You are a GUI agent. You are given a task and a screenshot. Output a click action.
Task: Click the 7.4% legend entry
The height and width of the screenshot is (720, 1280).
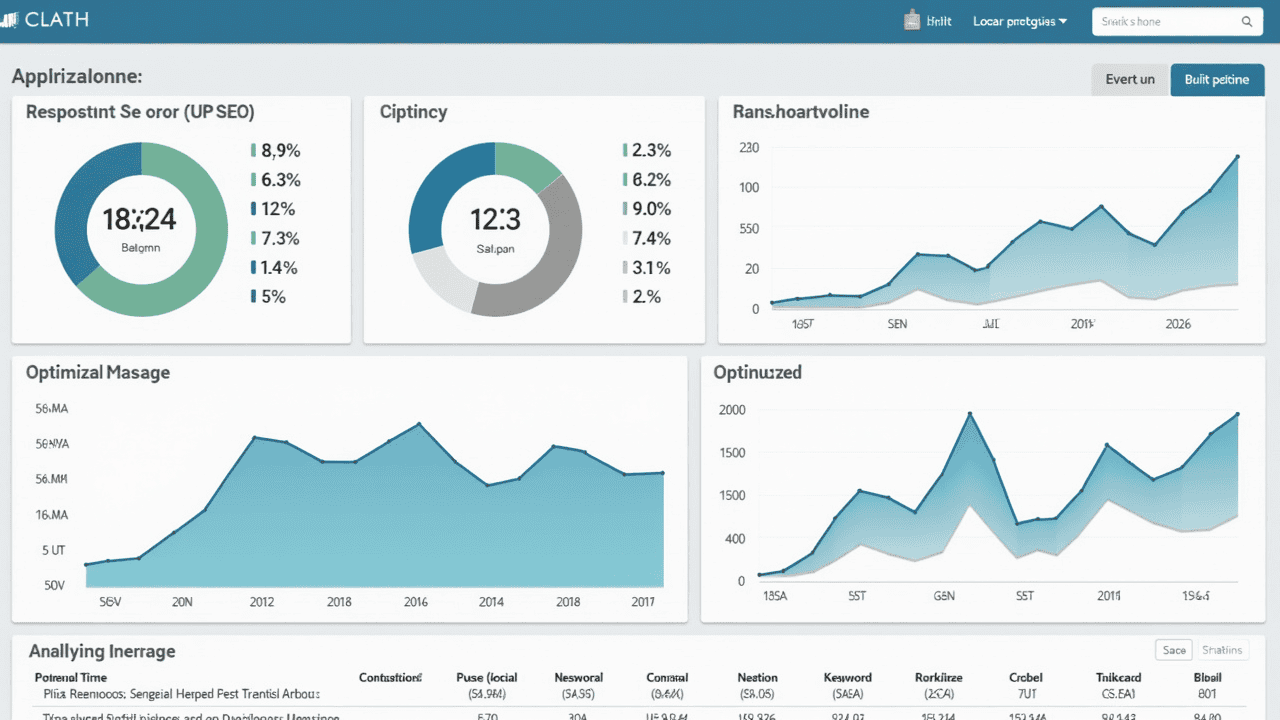[x=646, y=238]
